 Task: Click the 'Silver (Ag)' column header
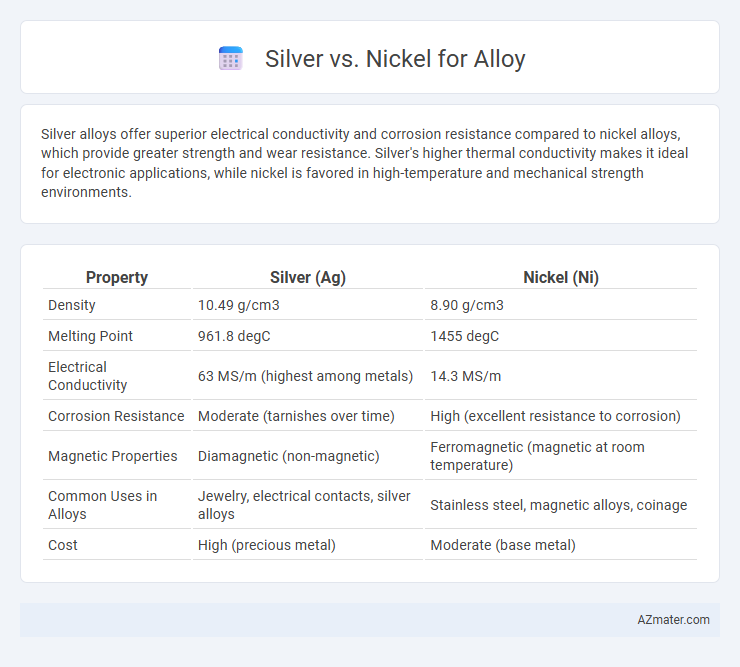click(x=308, y=278)
